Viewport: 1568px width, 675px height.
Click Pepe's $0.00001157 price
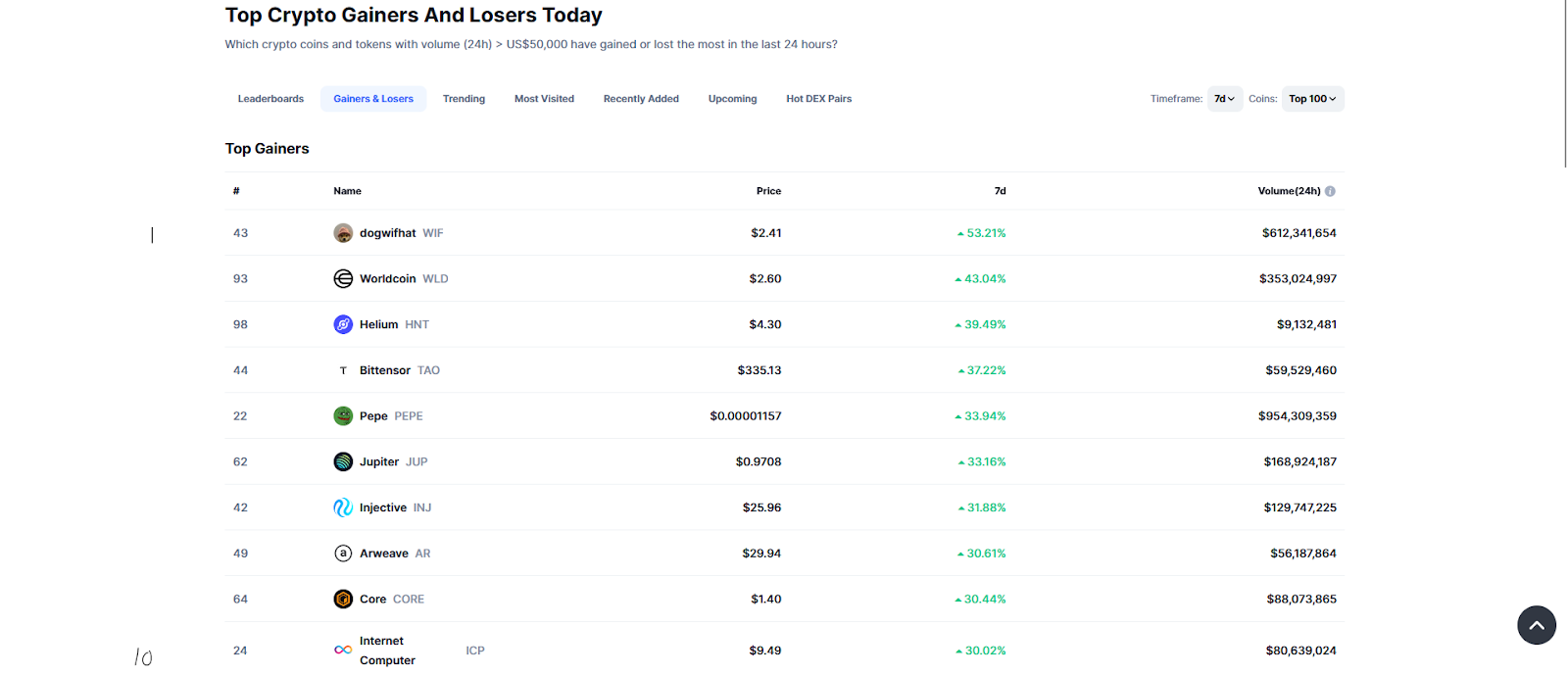(746, 416)
